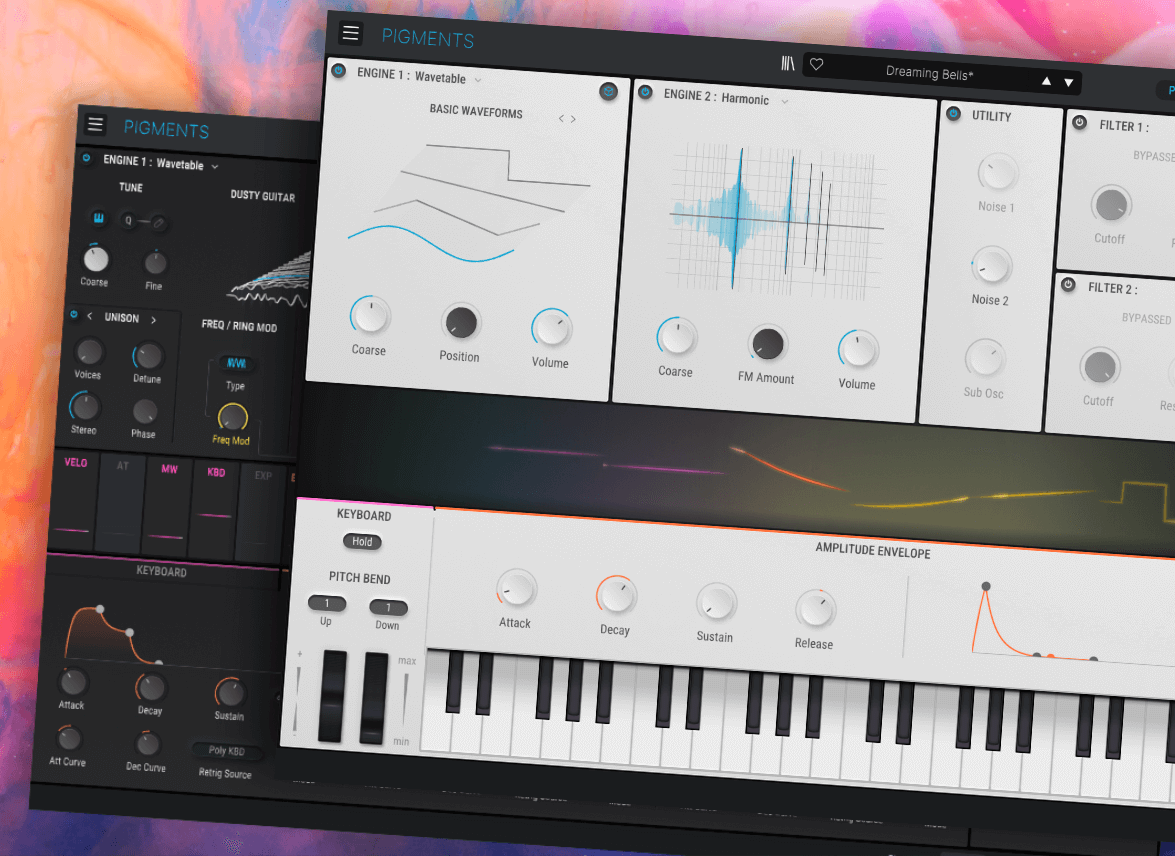
Task: Click the Engine 2 Coarse knob
Action: [677, 337]
